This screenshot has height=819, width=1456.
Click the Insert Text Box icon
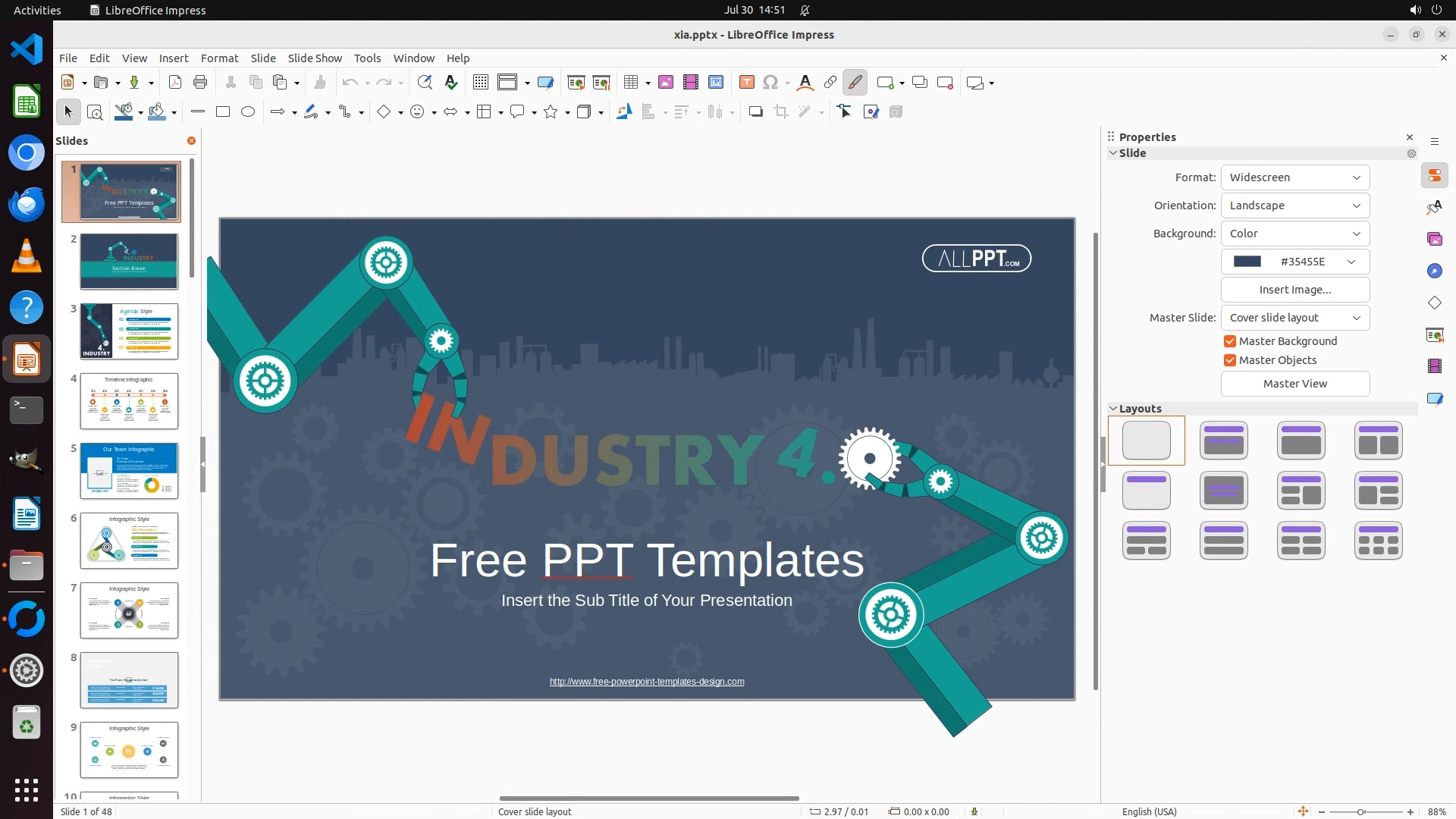click(746, 83)
